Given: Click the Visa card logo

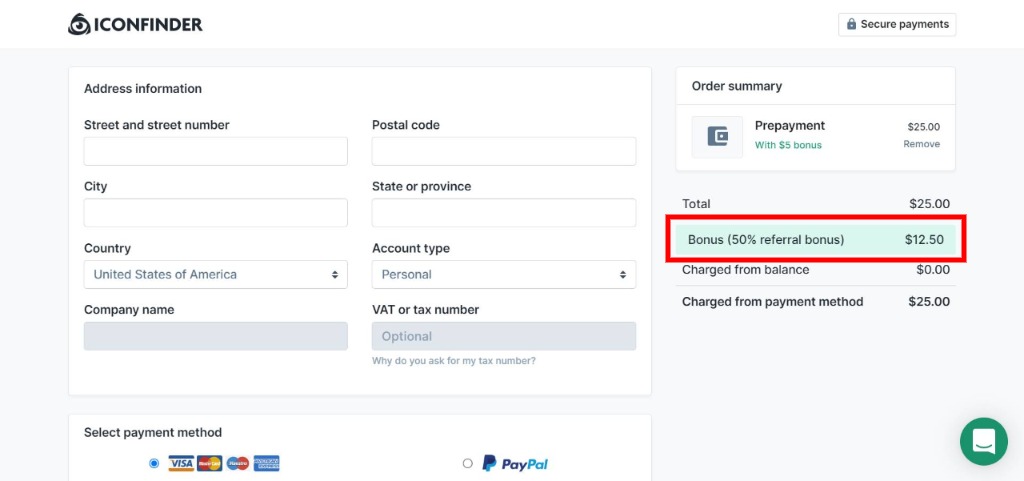Looking at the screenshot, I should point(181,463).
